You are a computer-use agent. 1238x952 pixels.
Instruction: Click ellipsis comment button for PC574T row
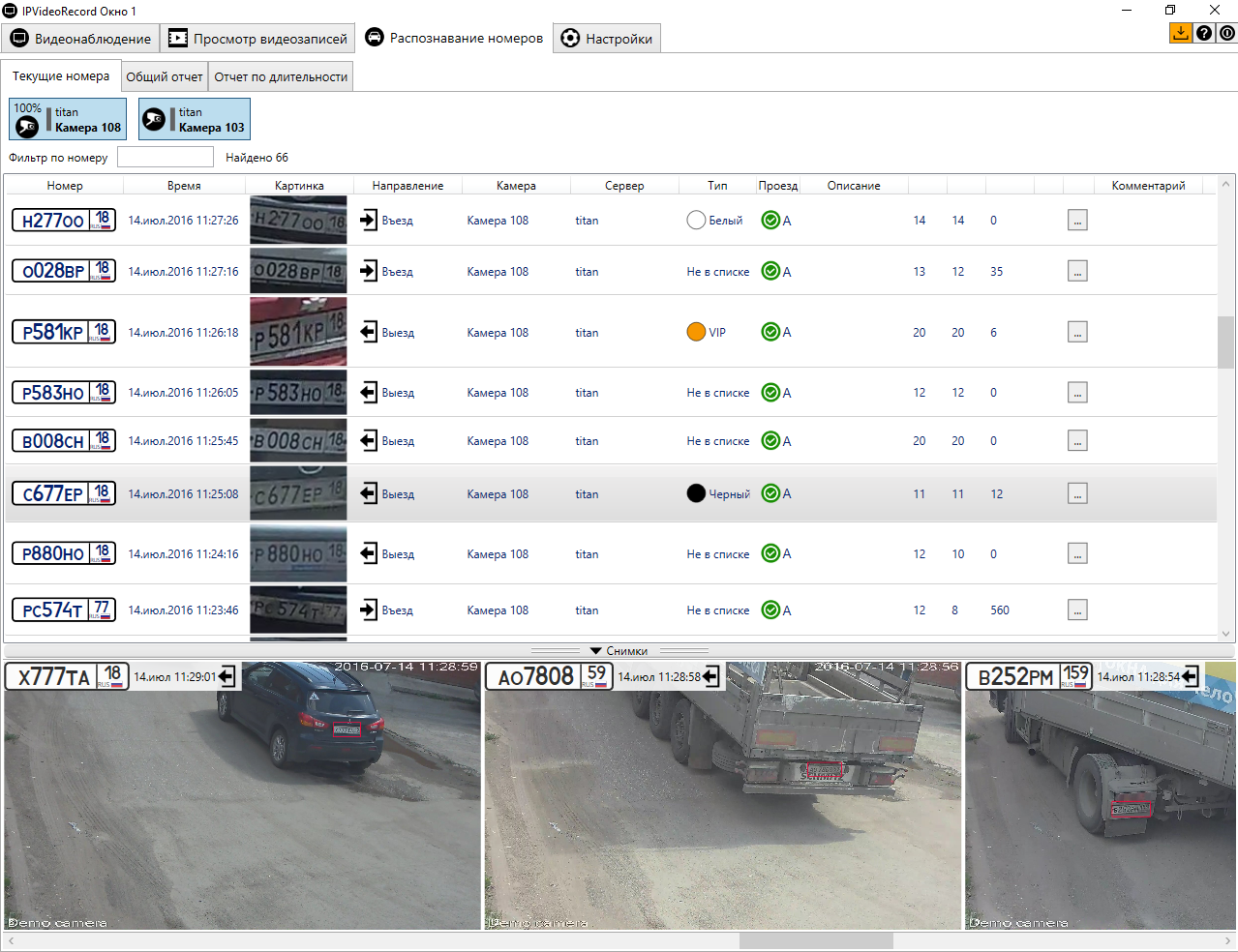pyautogui.click(x=1077, y=610)
